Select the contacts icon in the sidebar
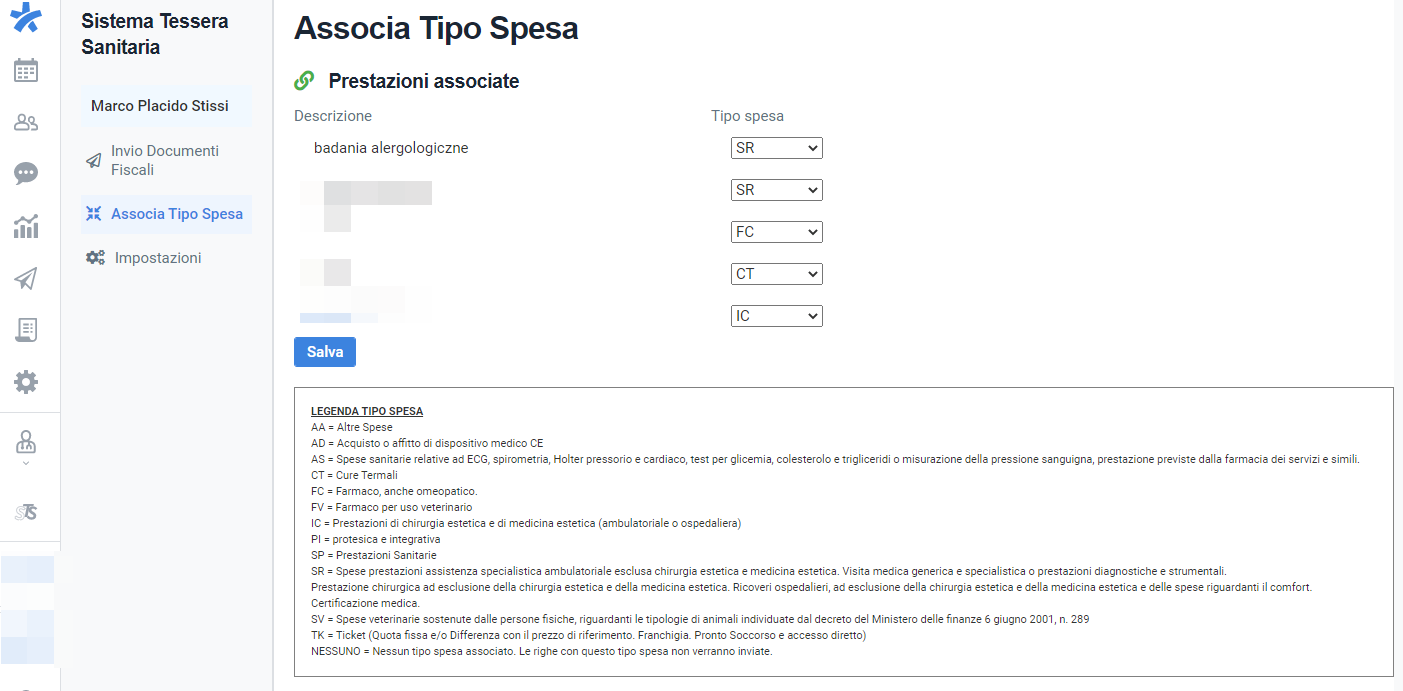The width and height of the screenshot is (1403, 691). point(27,121)
